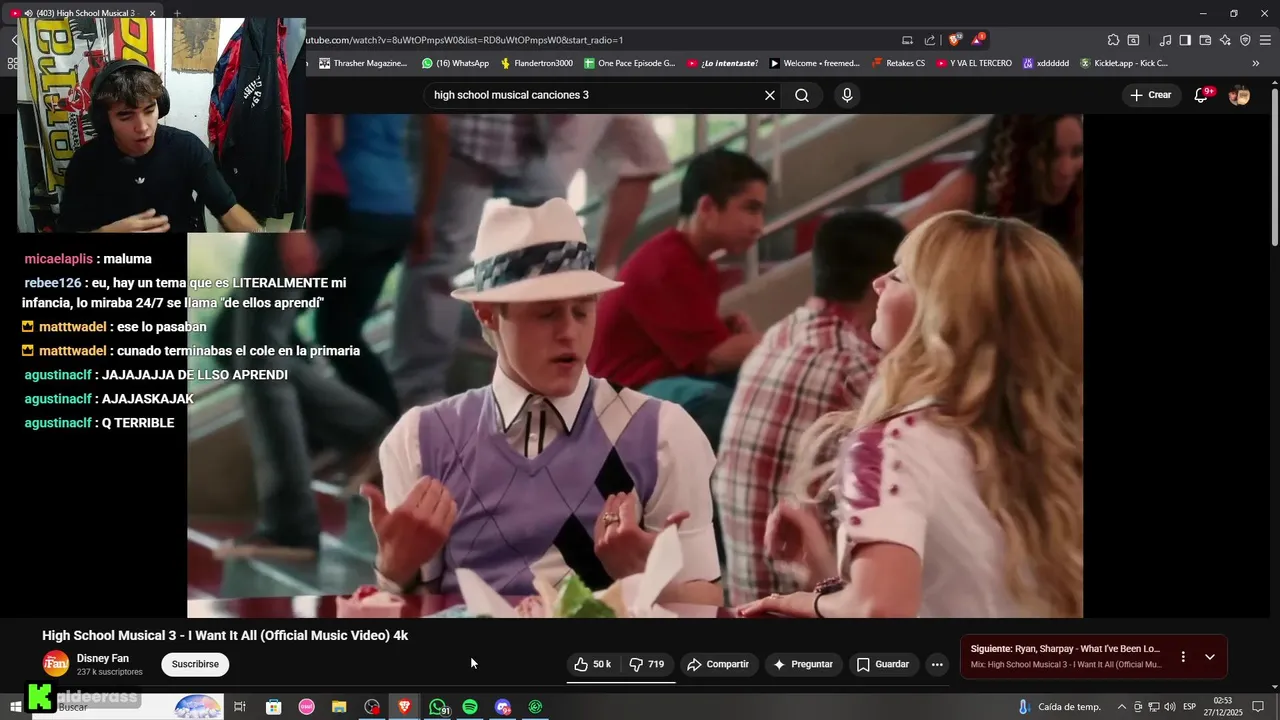Open the pink osu! taskbar icon
This screenshot has width=1280, height=720.
[x=306, y=707]
